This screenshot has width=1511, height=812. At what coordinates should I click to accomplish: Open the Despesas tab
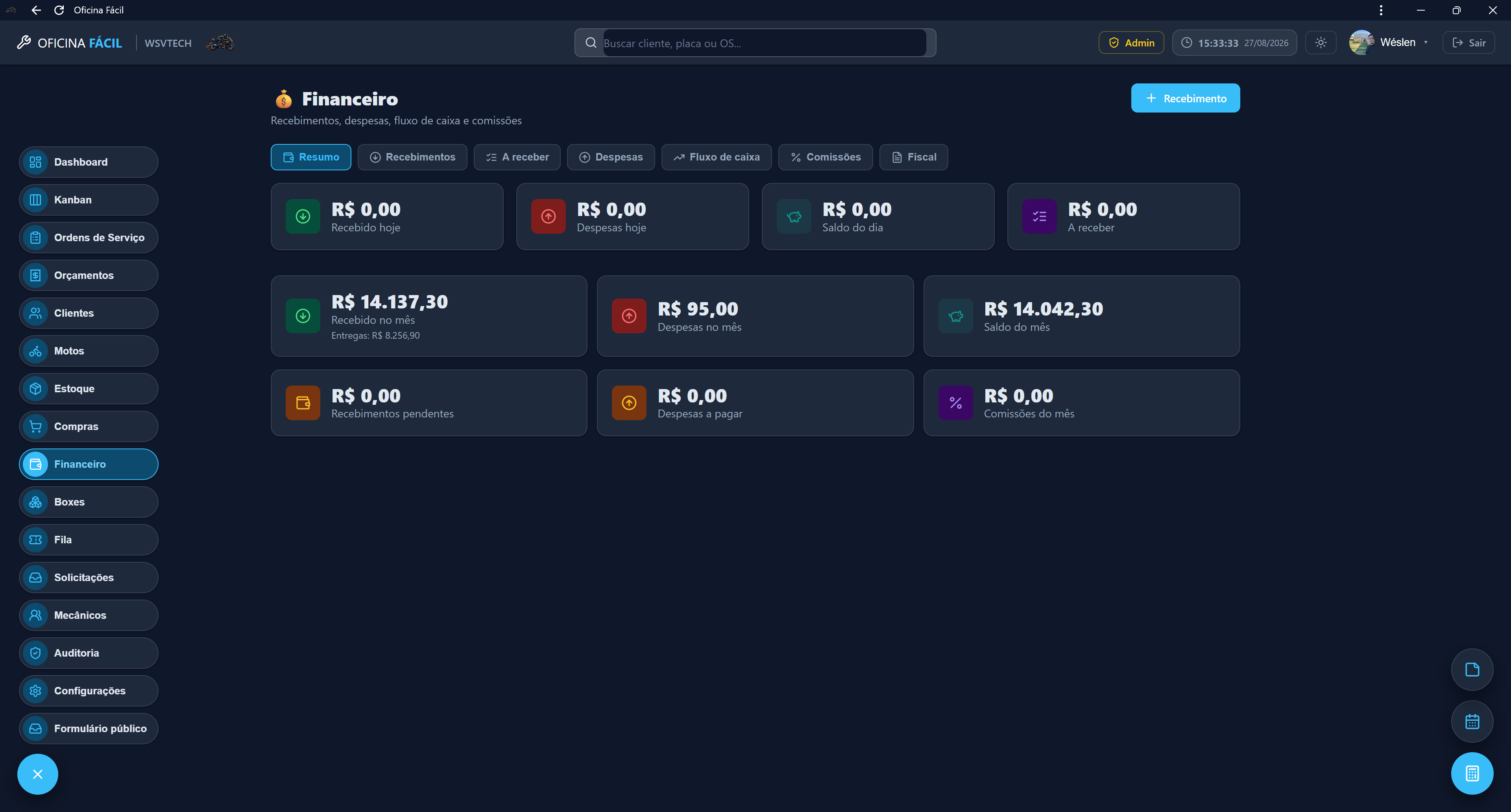611,157
